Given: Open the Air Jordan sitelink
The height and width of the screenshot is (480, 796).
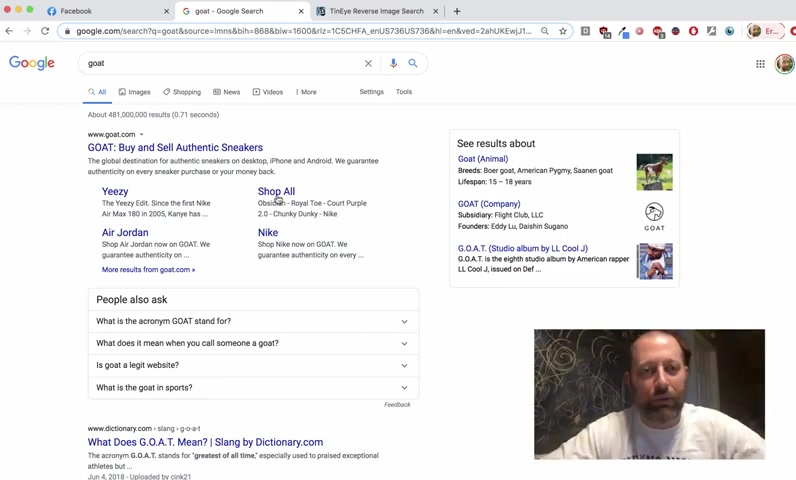Looking at the screenshot, I should coord(125,232).
